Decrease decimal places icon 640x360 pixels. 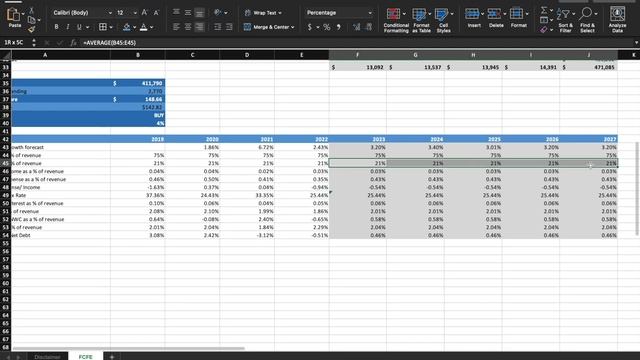coord(369,27)
